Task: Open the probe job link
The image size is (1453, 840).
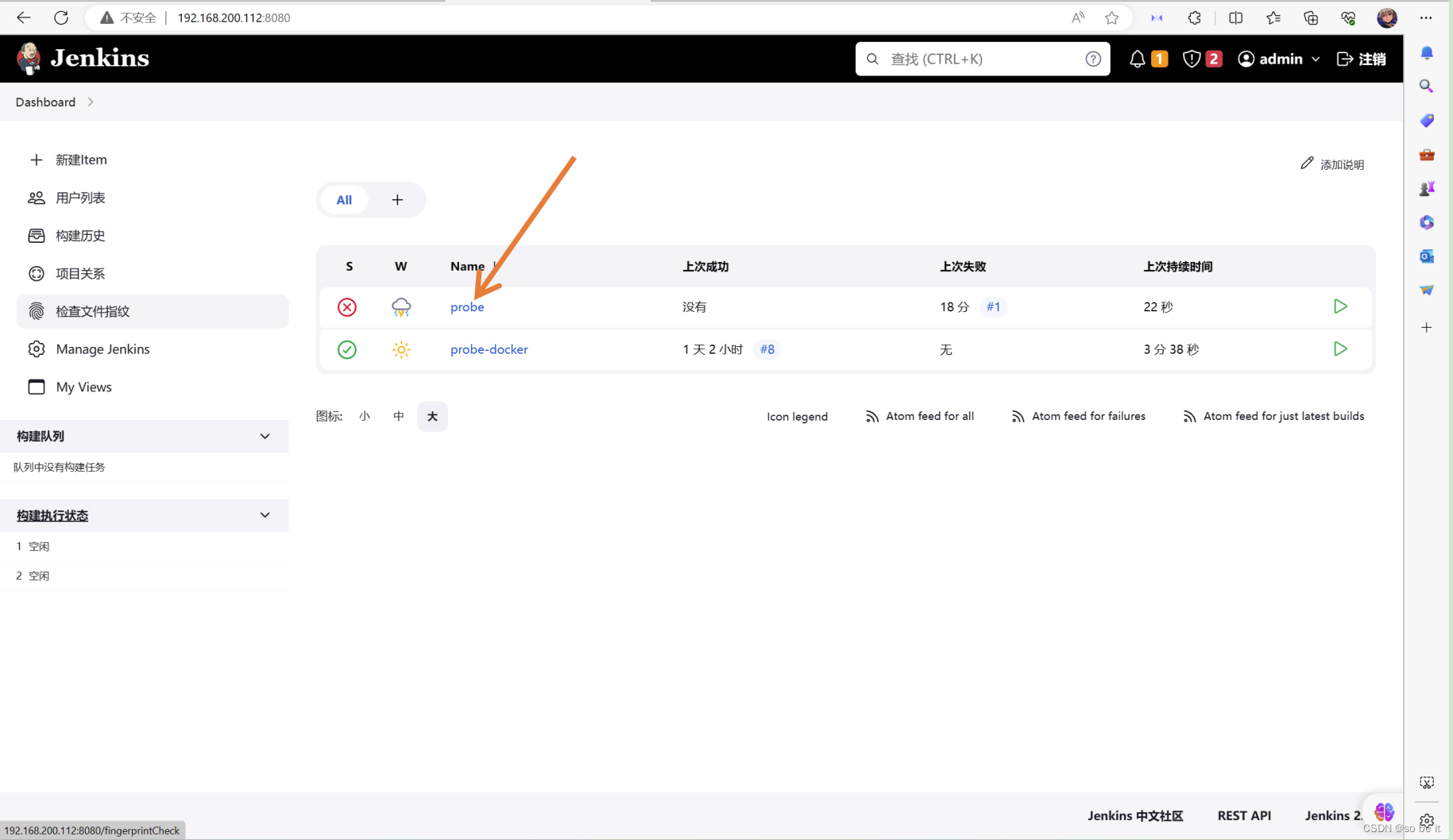Action: [467, 307]
